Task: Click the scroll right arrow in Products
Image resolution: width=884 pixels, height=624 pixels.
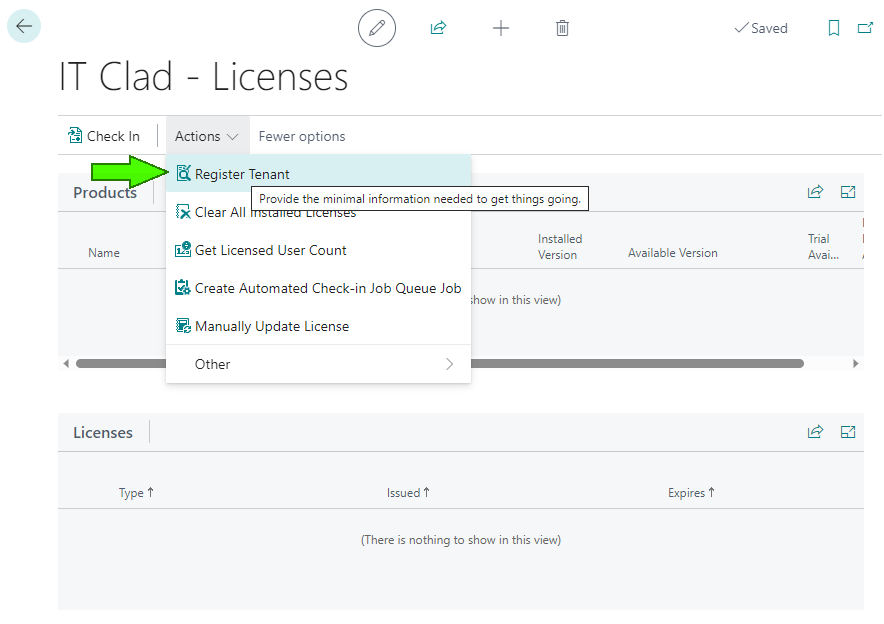Action: (x=856, y=364)
